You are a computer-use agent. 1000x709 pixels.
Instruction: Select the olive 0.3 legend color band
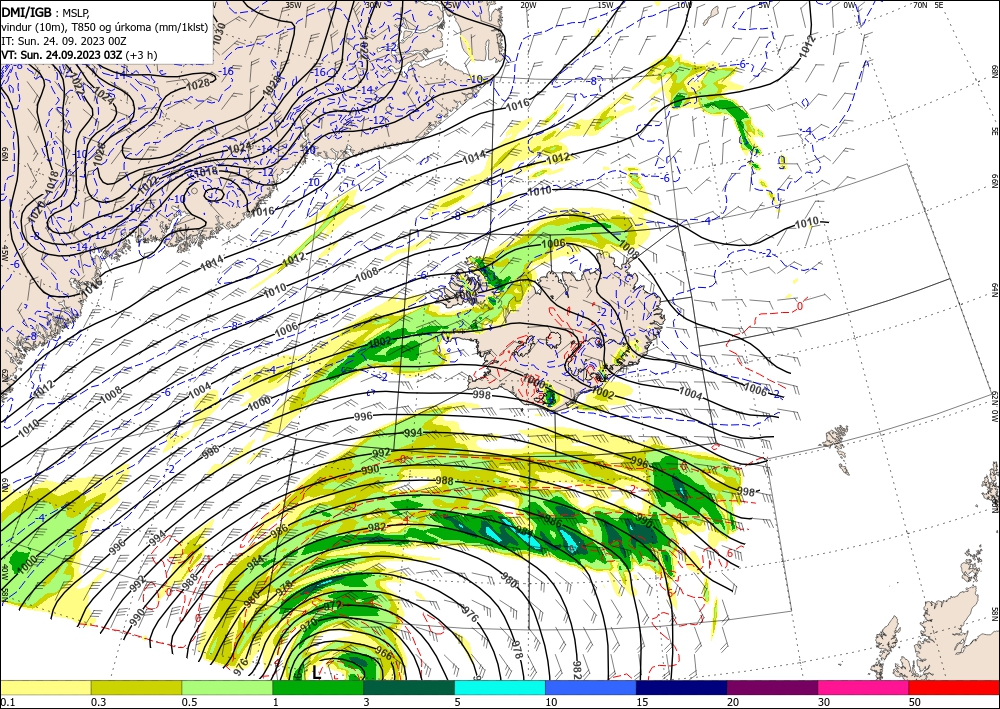[x=136, y=687]
